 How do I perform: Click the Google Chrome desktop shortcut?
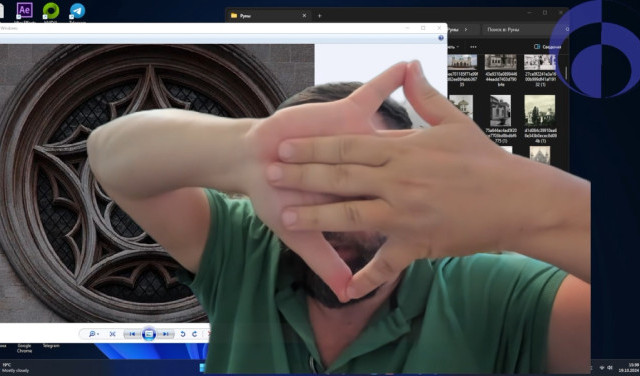point(24,348)
